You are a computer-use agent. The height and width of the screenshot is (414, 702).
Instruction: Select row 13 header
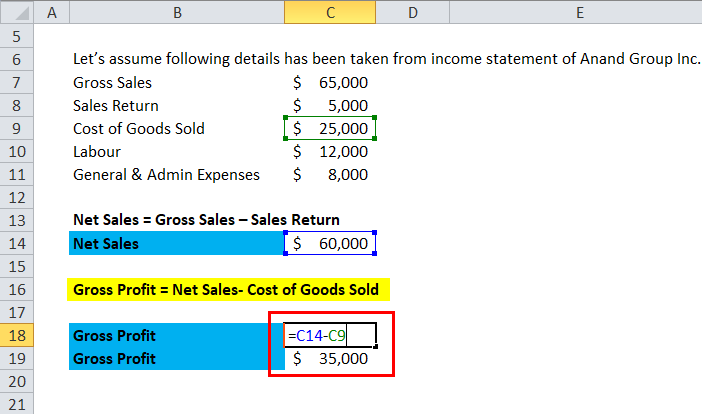point(17,220)
